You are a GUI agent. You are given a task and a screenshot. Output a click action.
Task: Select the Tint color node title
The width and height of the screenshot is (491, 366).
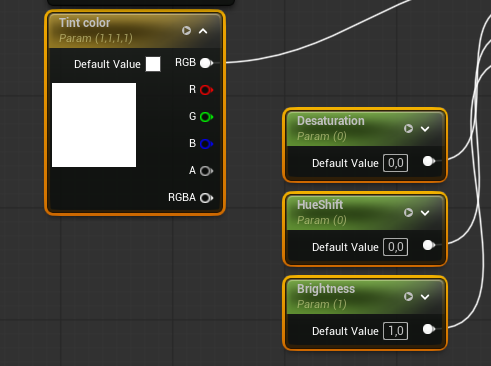(x=84, y=23)
